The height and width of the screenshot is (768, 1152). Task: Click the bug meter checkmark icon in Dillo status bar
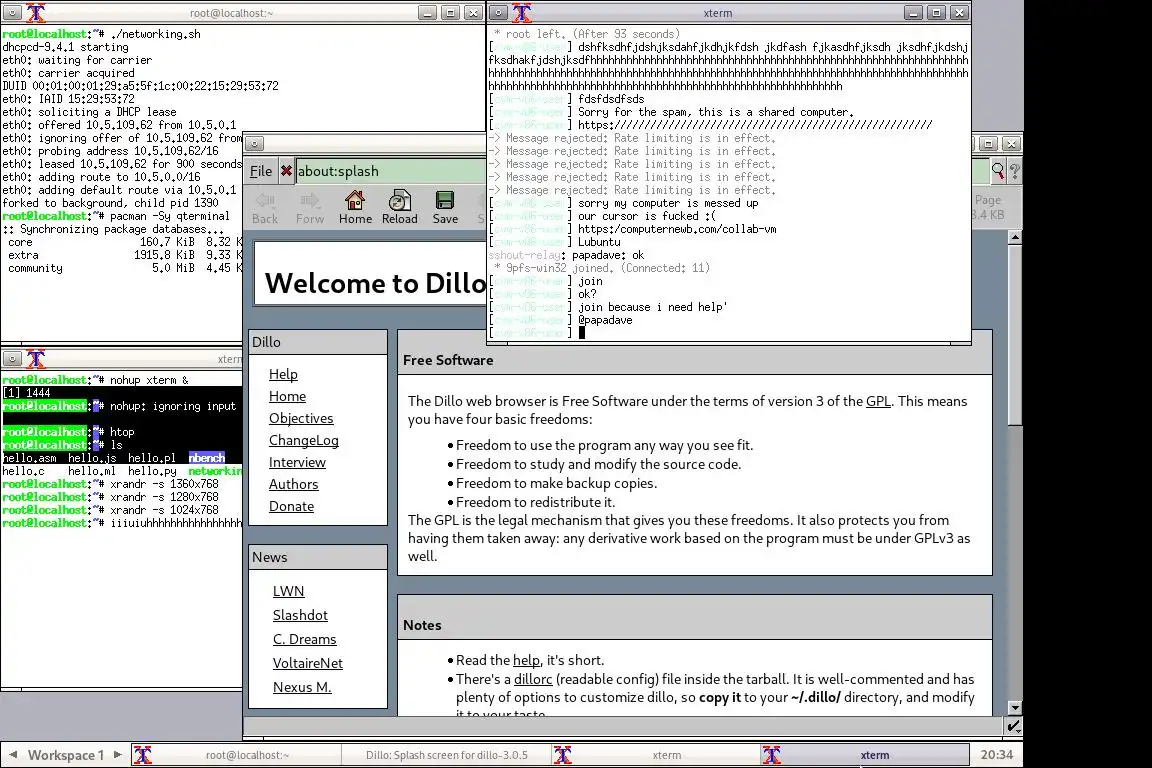1013,725
